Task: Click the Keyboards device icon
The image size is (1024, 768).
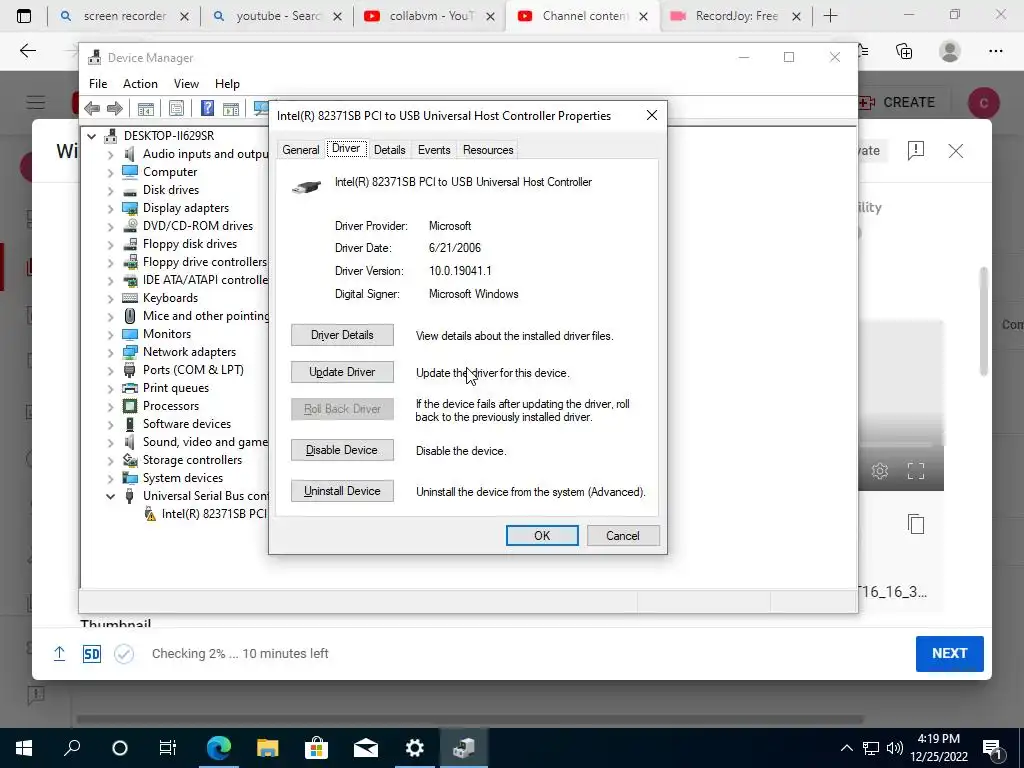Action: (130, 298)
